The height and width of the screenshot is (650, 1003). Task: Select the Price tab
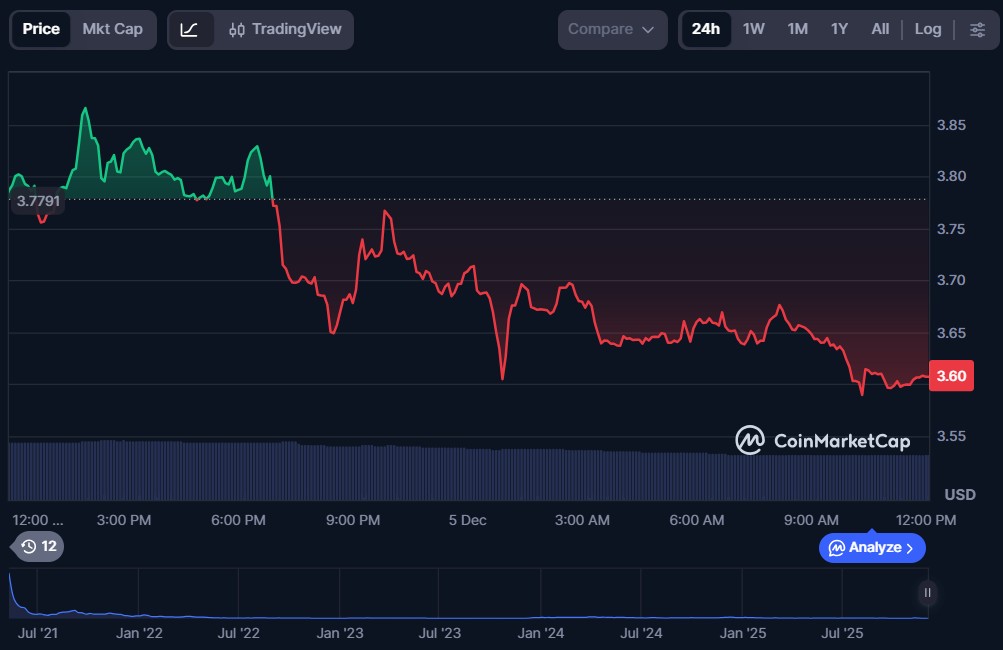point(41,29)
